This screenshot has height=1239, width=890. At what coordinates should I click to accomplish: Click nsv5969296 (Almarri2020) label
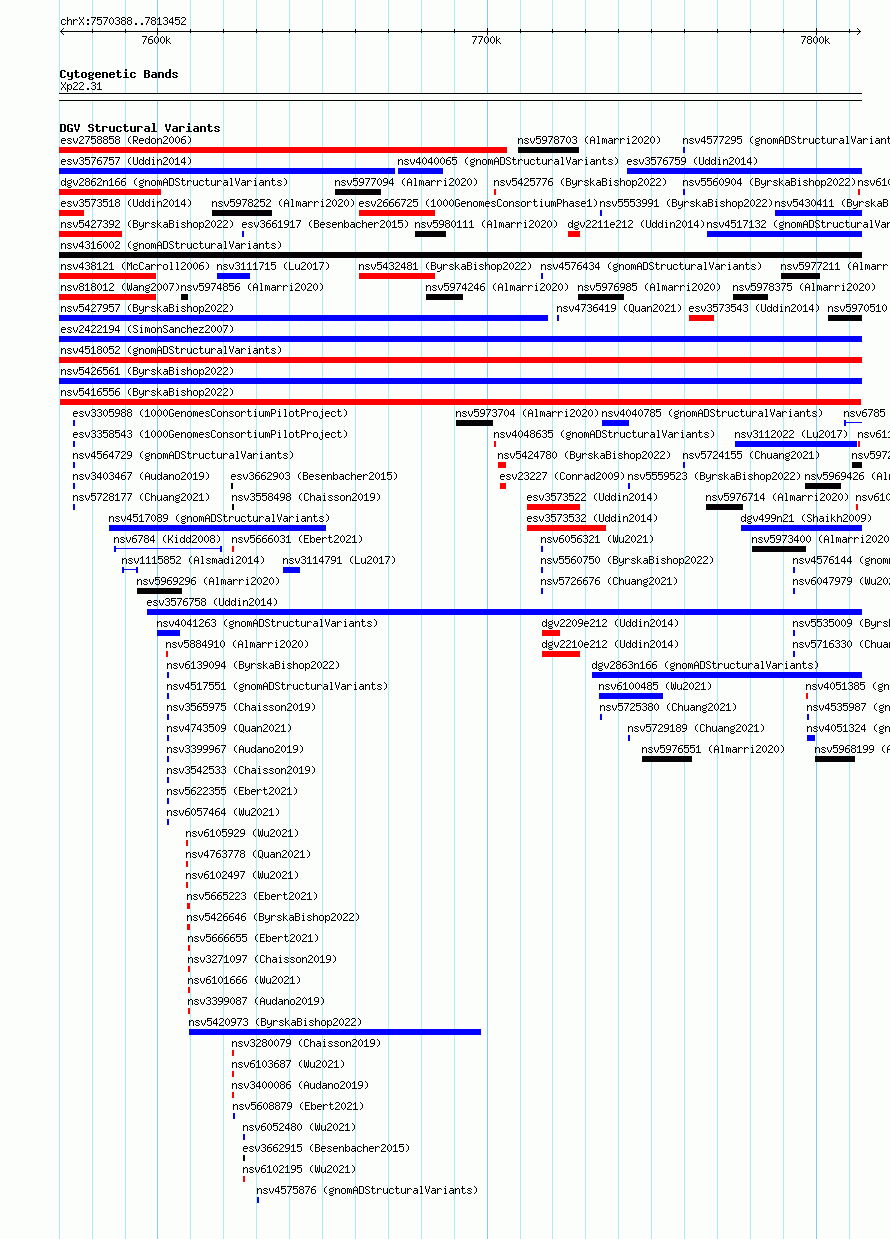[208, 582]
